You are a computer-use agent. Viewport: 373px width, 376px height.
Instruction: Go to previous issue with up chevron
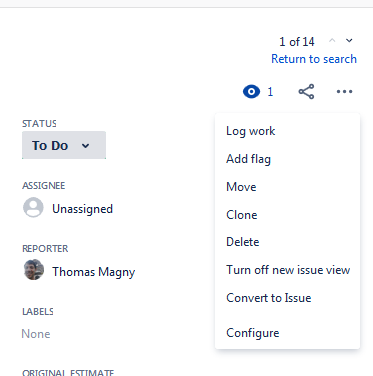332,41
